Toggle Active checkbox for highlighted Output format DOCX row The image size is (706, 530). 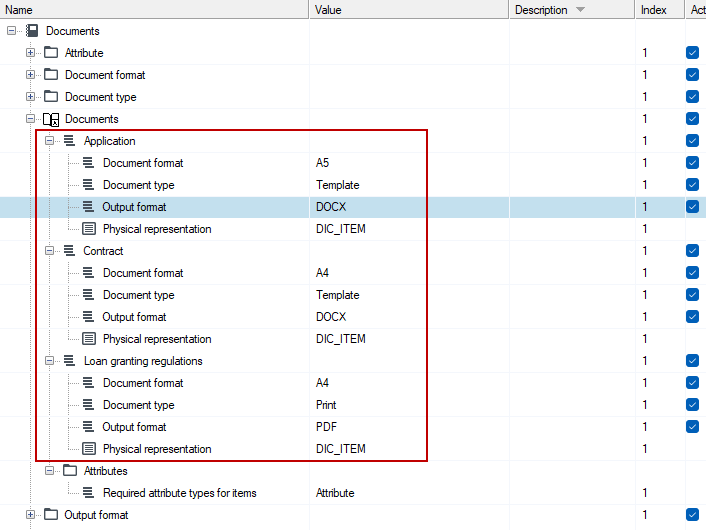[692, 207]
